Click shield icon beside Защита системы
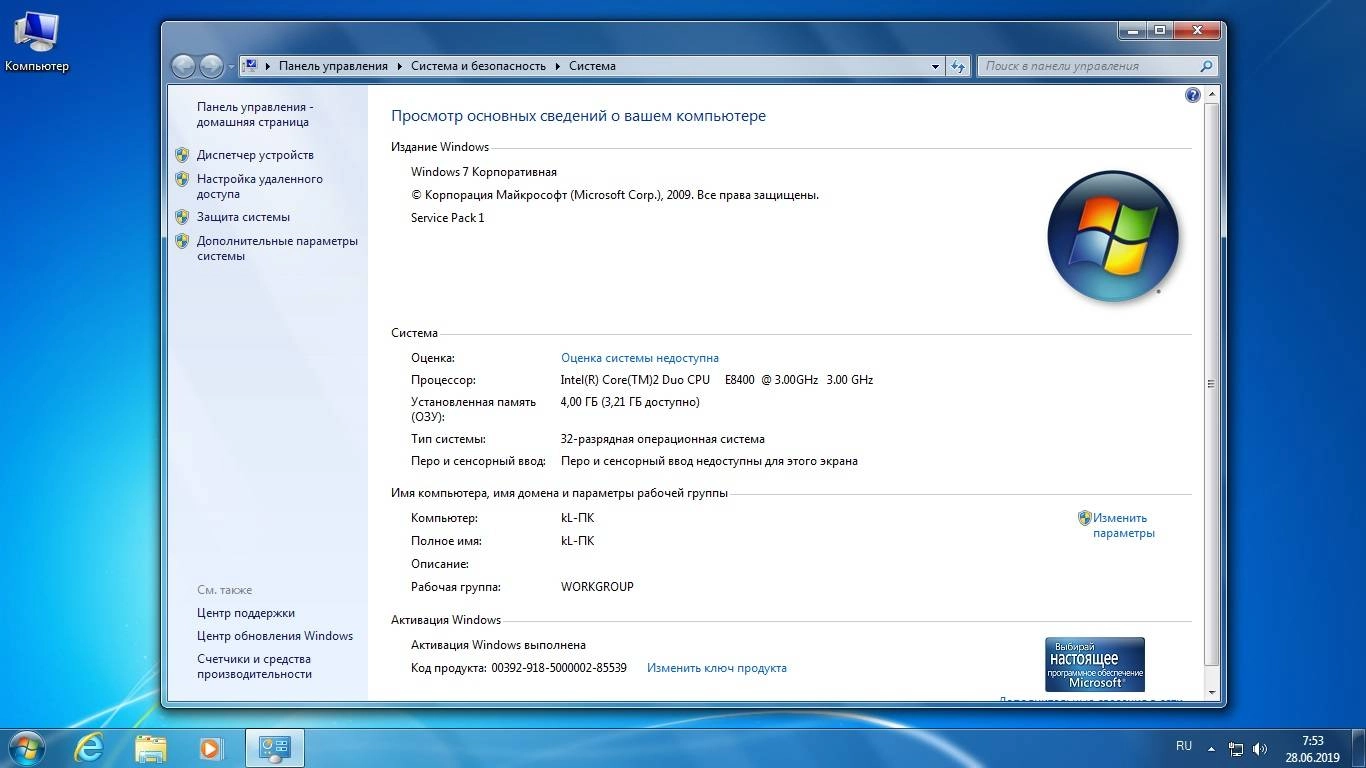Image resolution: width=1366 pixels, height=768 pixels. [x=182, y=217]
